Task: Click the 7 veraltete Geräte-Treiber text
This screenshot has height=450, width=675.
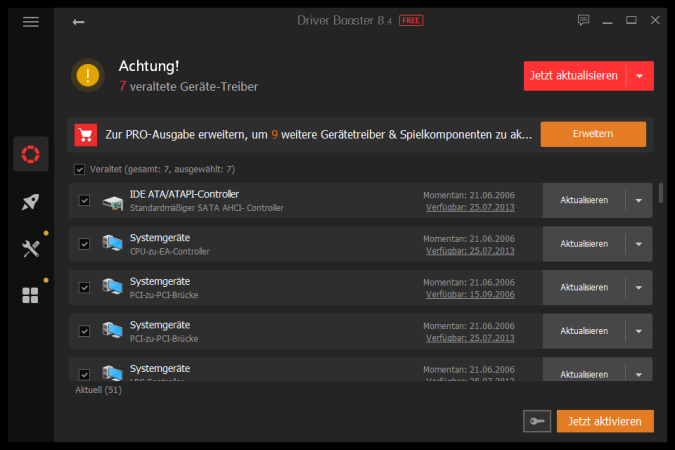Action: coord(189,87)
